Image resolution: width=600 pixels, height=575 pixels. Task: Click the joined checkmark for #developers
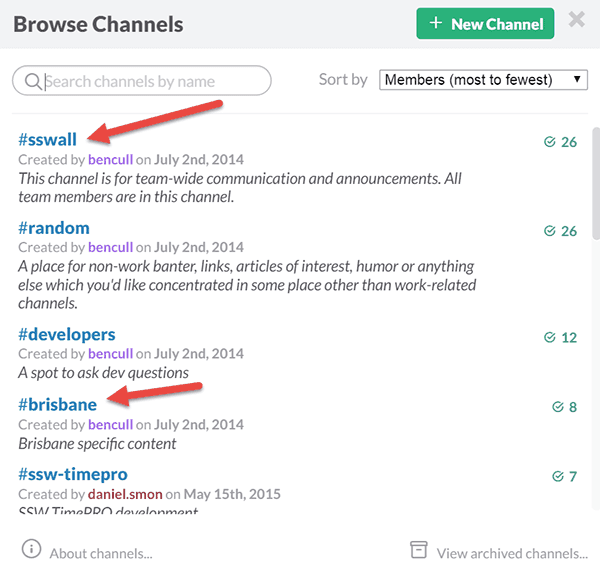[550, 337]
